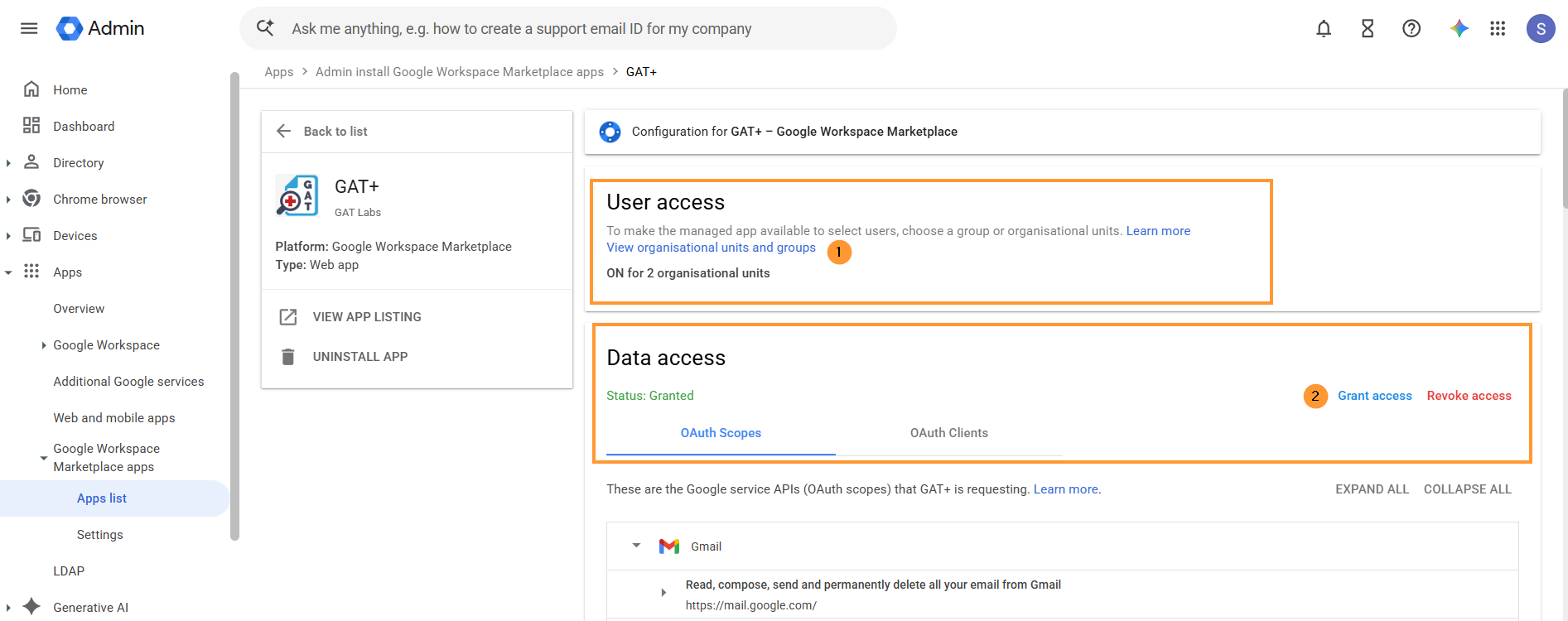The image size is (1568, 621).
Task: Open the main hamburger menu
Action: [x=29, y=28]
